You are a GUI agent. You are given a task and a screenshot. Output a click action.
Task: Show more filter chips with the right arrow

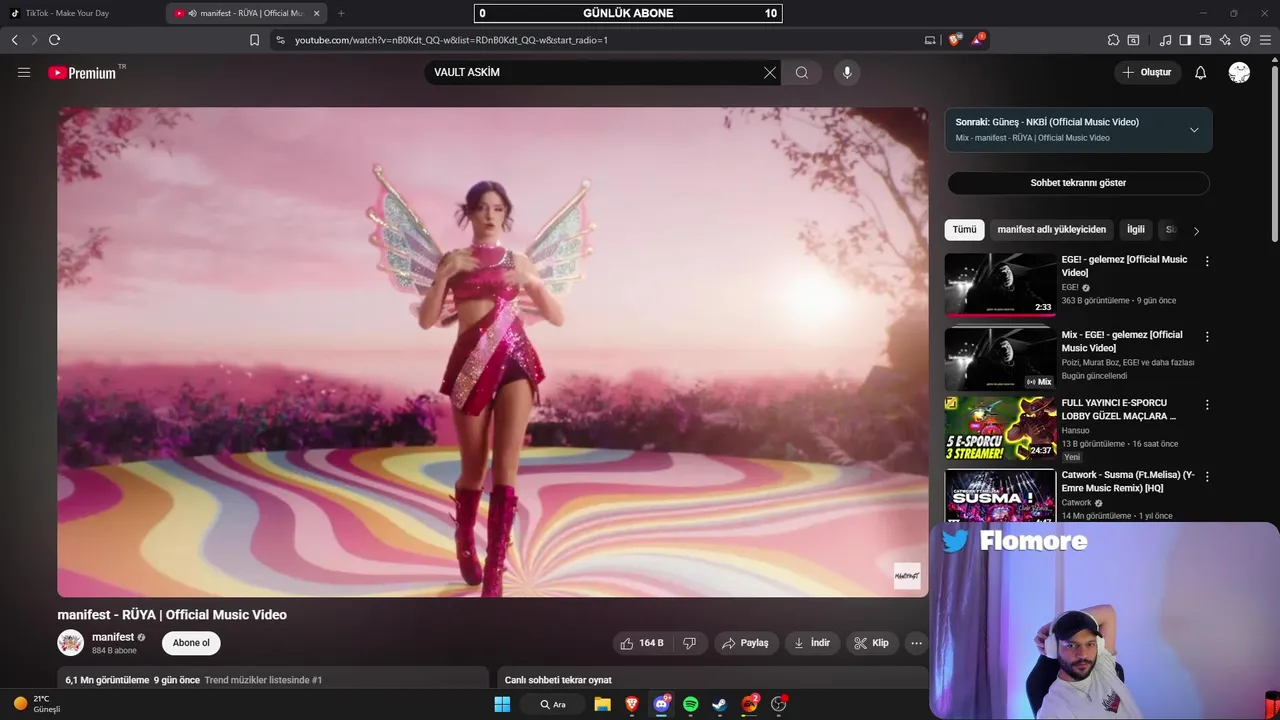point(1196,231)
